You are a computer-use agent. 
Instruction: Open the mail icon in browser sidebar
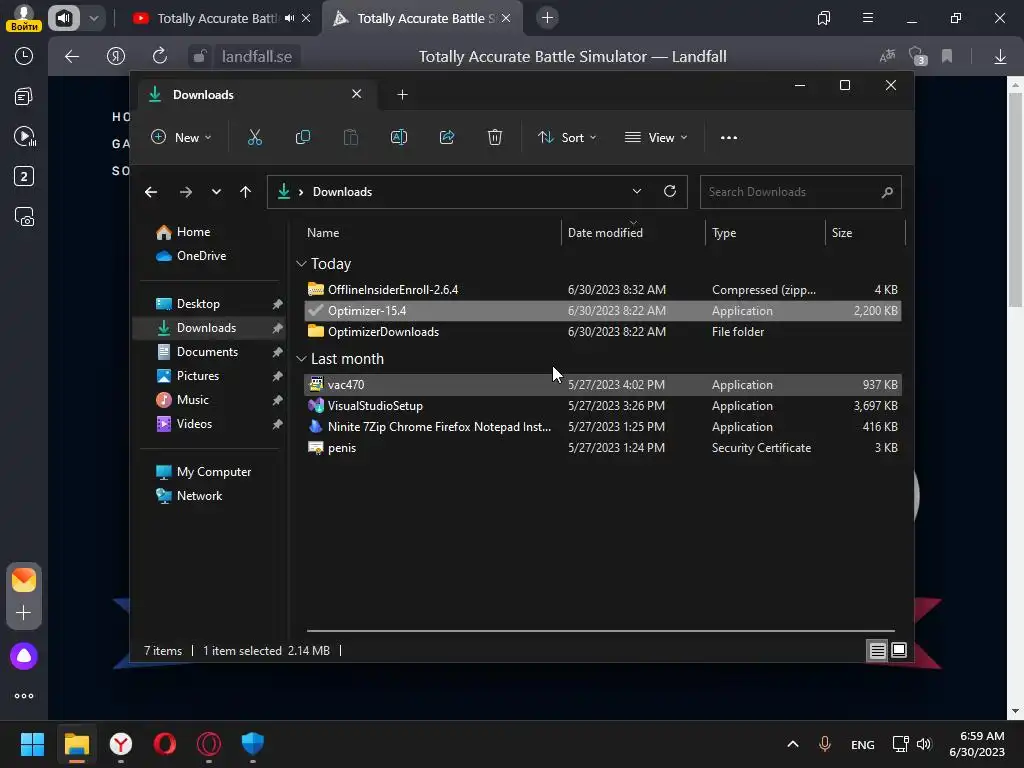coord(24,580)
